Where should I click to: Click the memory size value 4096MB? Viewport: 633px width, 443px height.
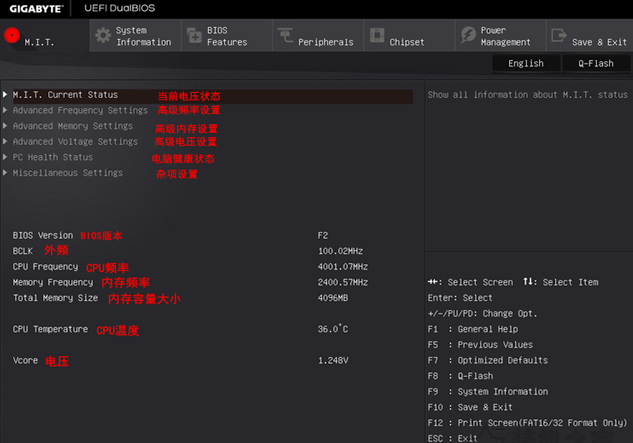333,298
